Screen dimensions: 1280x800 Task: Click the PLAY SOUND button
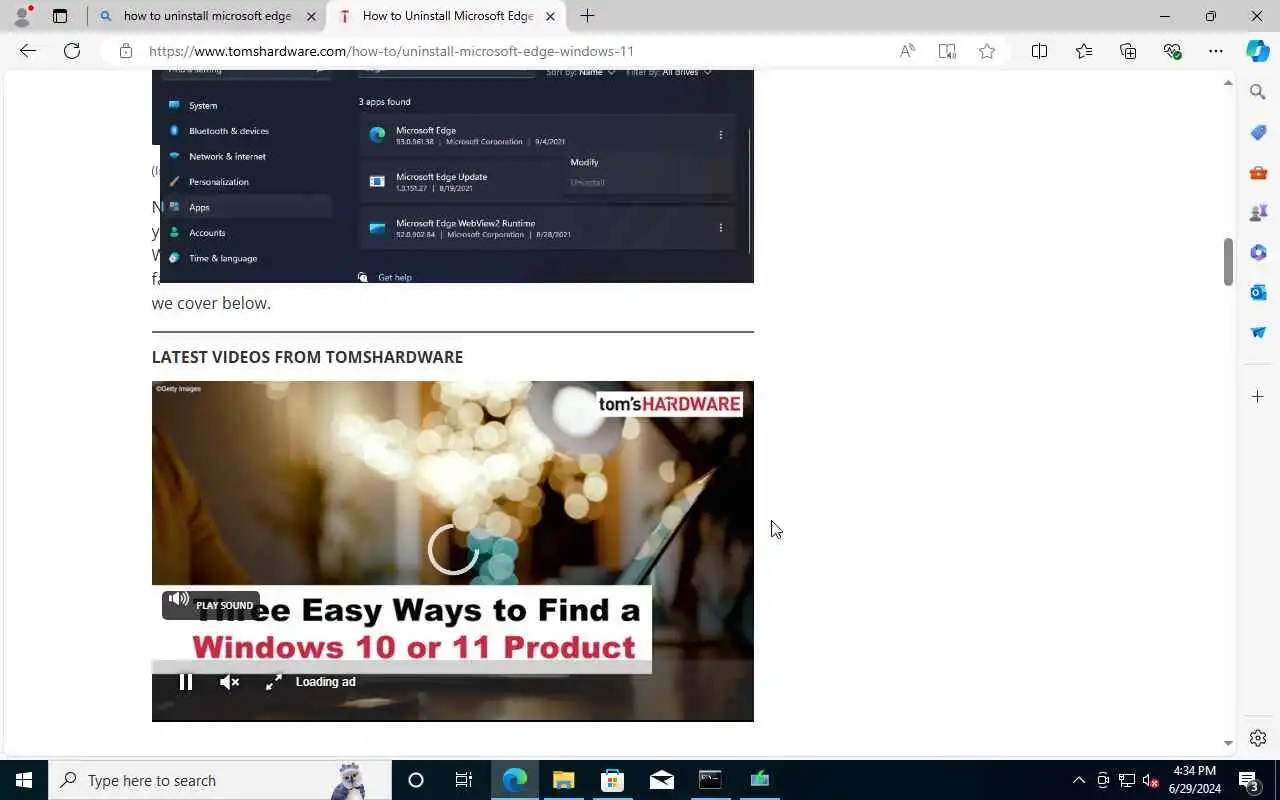(211, 605)
